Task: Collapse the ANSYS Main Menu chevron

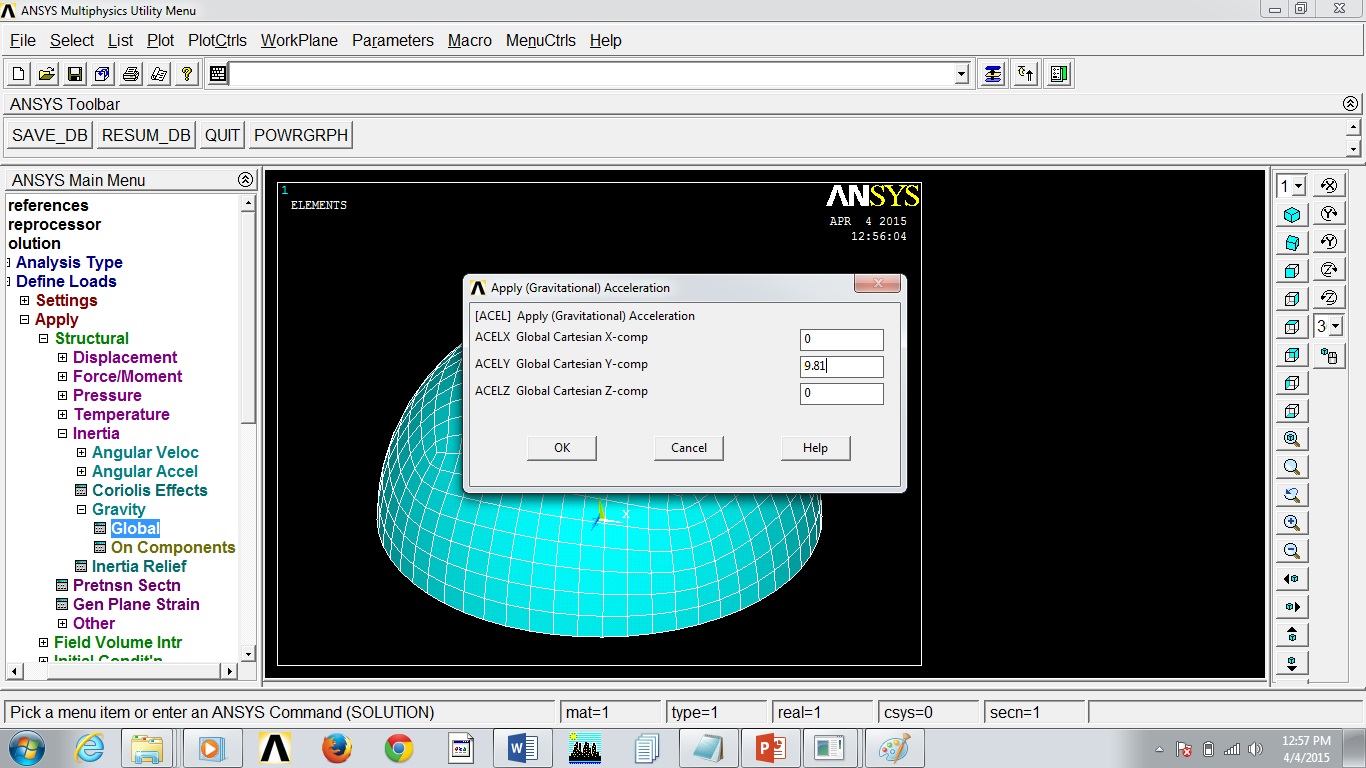Action: tap(245, 180)
